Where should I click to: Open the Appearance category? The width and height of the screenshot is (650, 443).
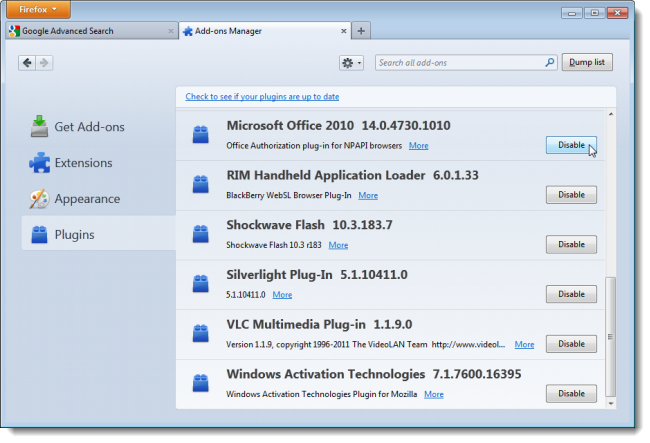[x=75, y=199]
